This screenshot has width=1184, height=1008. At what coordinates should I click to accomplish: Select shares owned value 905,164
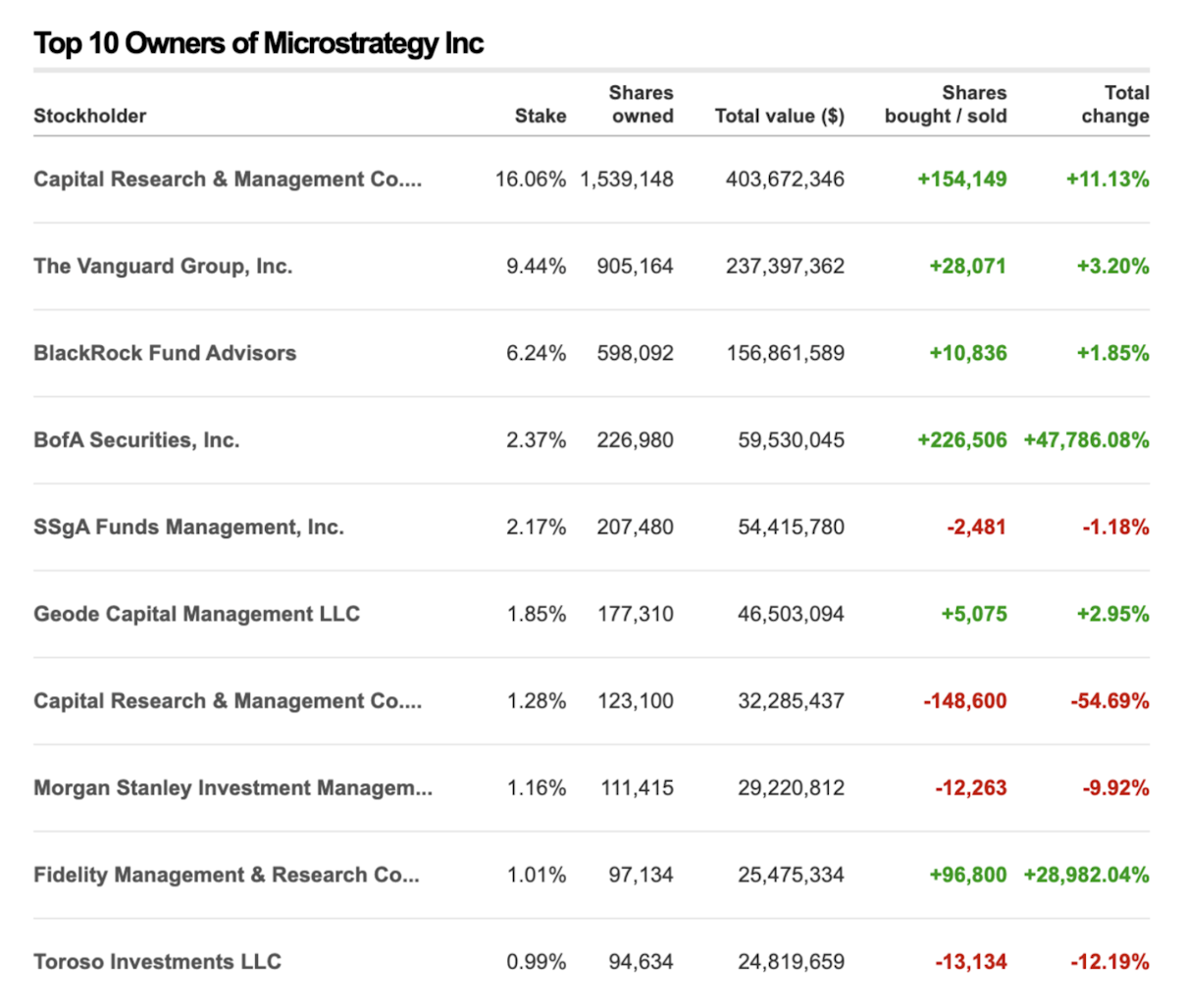click(x=635, y=267)
